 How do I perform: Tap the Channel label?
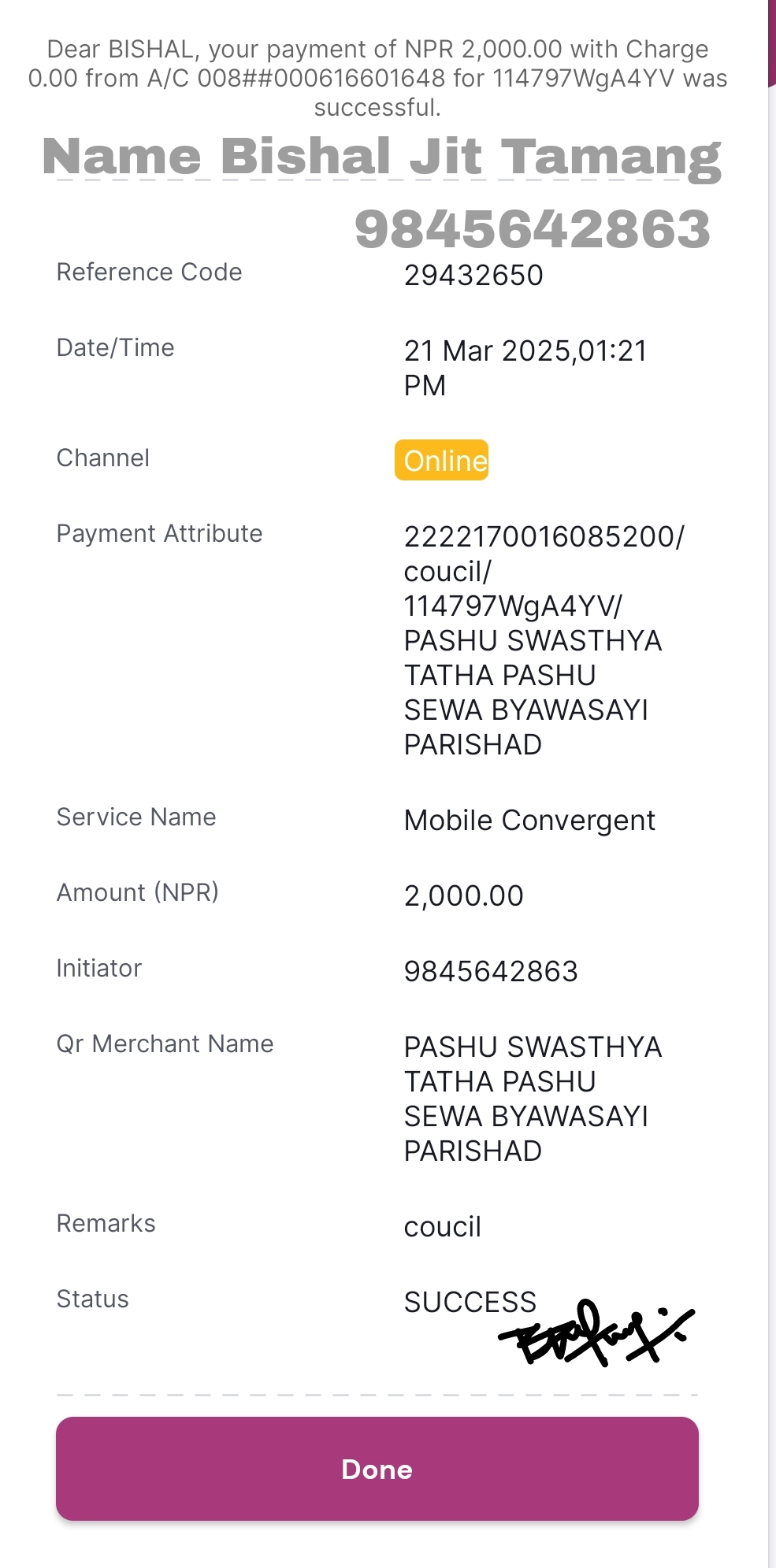[x=102, y=458]
